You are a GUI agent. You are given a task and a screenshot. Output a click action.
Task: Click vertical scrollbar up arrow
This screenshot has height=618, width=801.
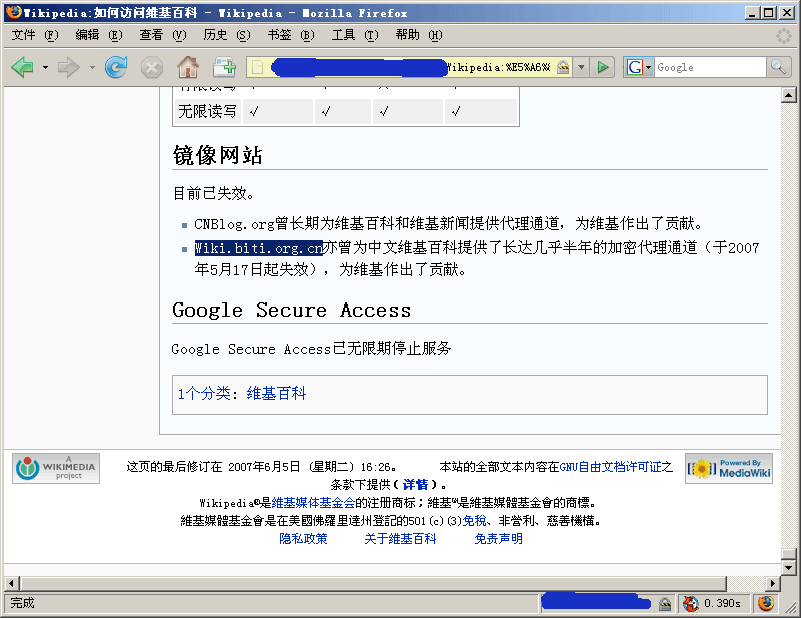[x=789, y=95]
